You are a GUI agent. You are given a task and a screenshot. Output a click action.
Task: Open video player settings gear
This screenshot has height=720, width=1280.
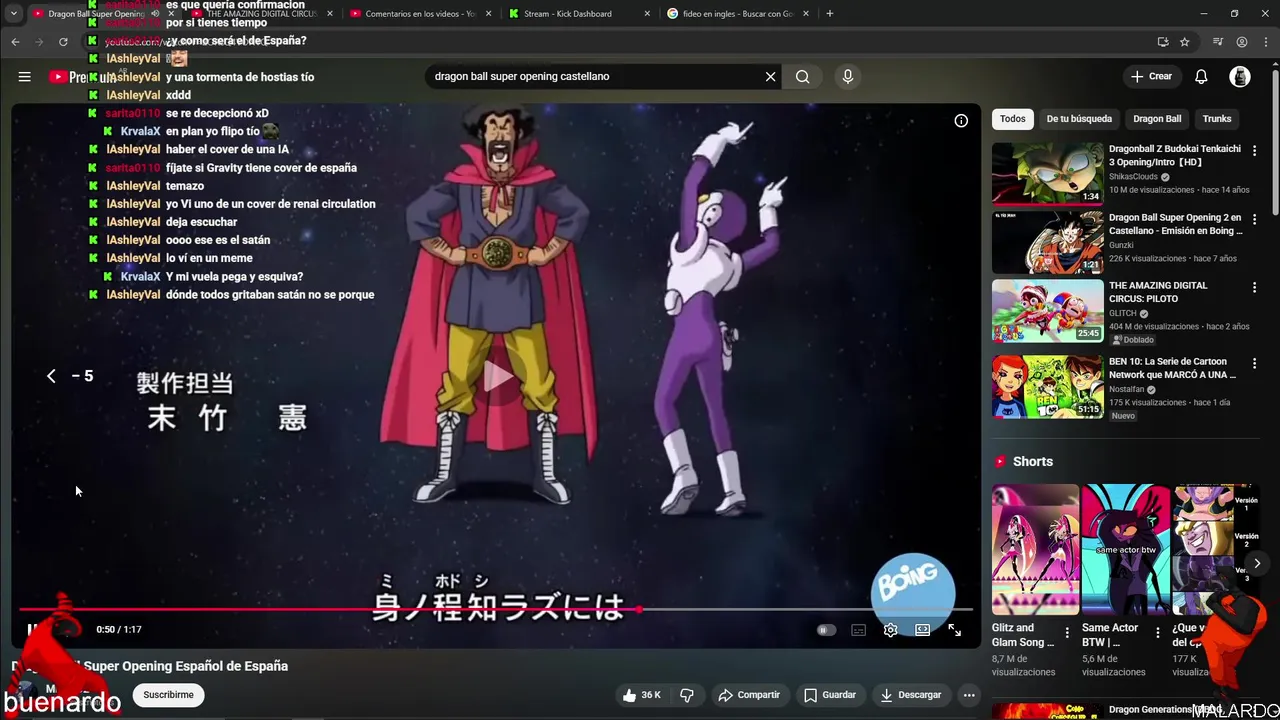(890, 630)
